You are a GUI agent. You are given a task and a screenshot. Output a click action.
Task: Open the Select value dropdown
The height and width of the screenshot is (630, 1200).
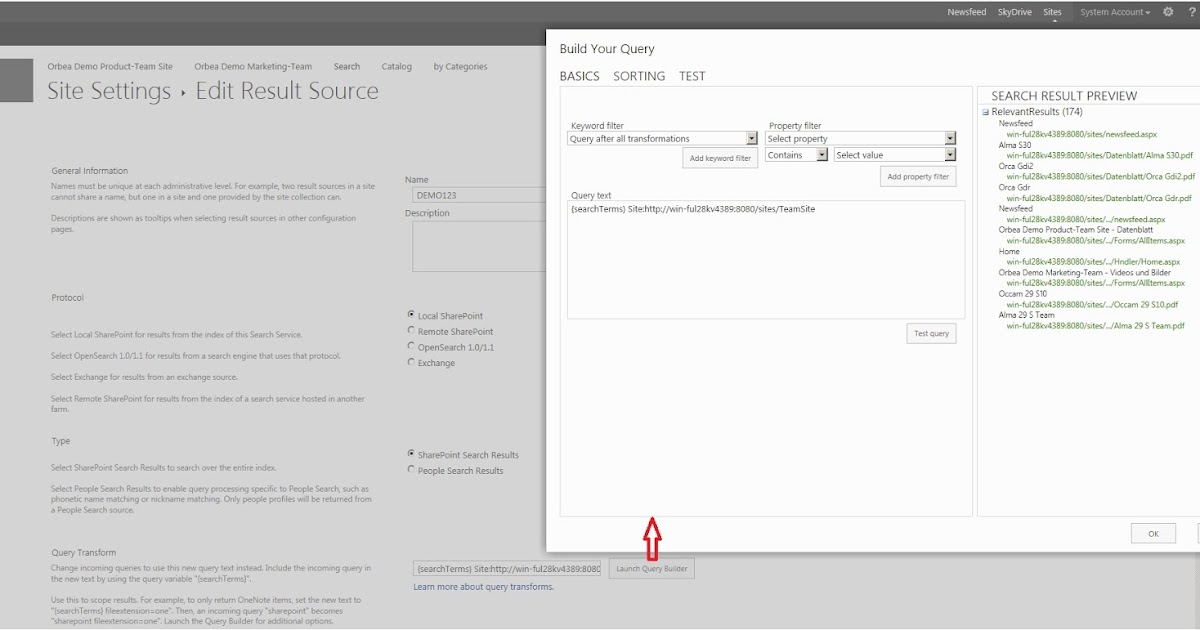949,154
